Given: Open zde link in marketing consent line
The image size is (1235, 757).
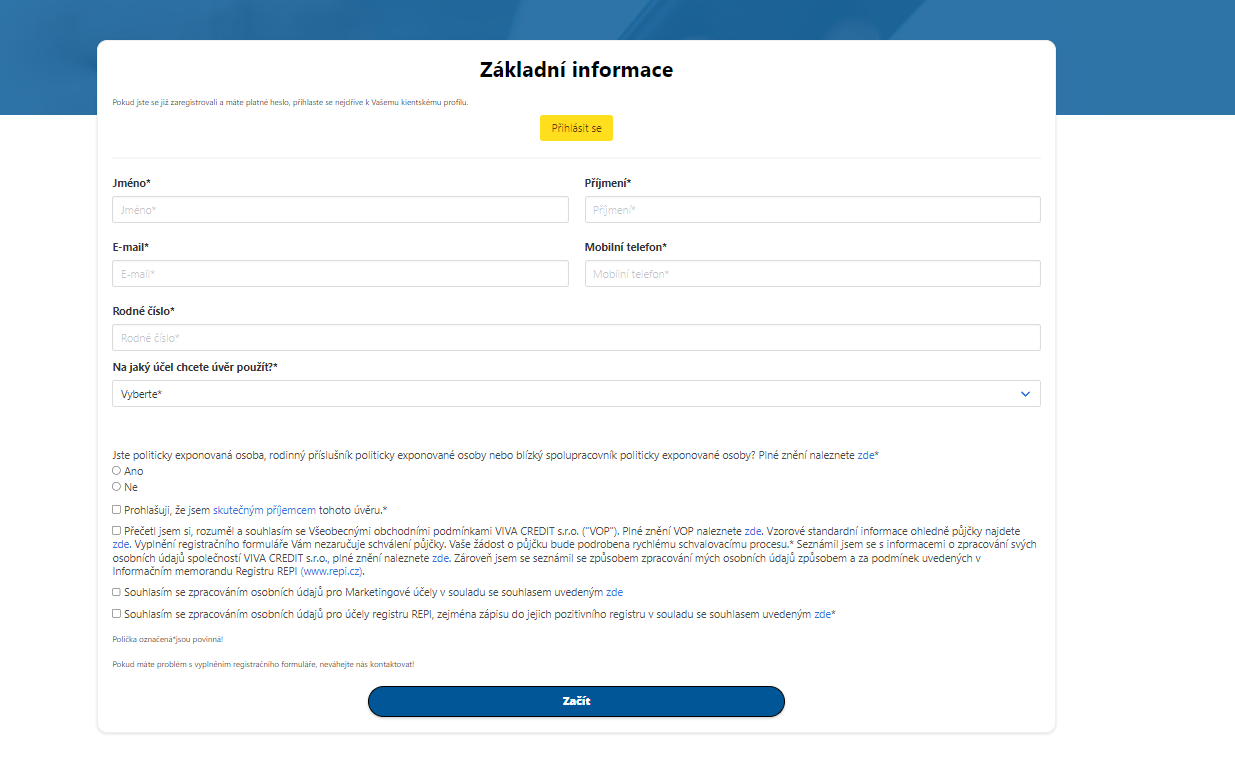Looking at the screenshot, I should click(x=614, y=593).
